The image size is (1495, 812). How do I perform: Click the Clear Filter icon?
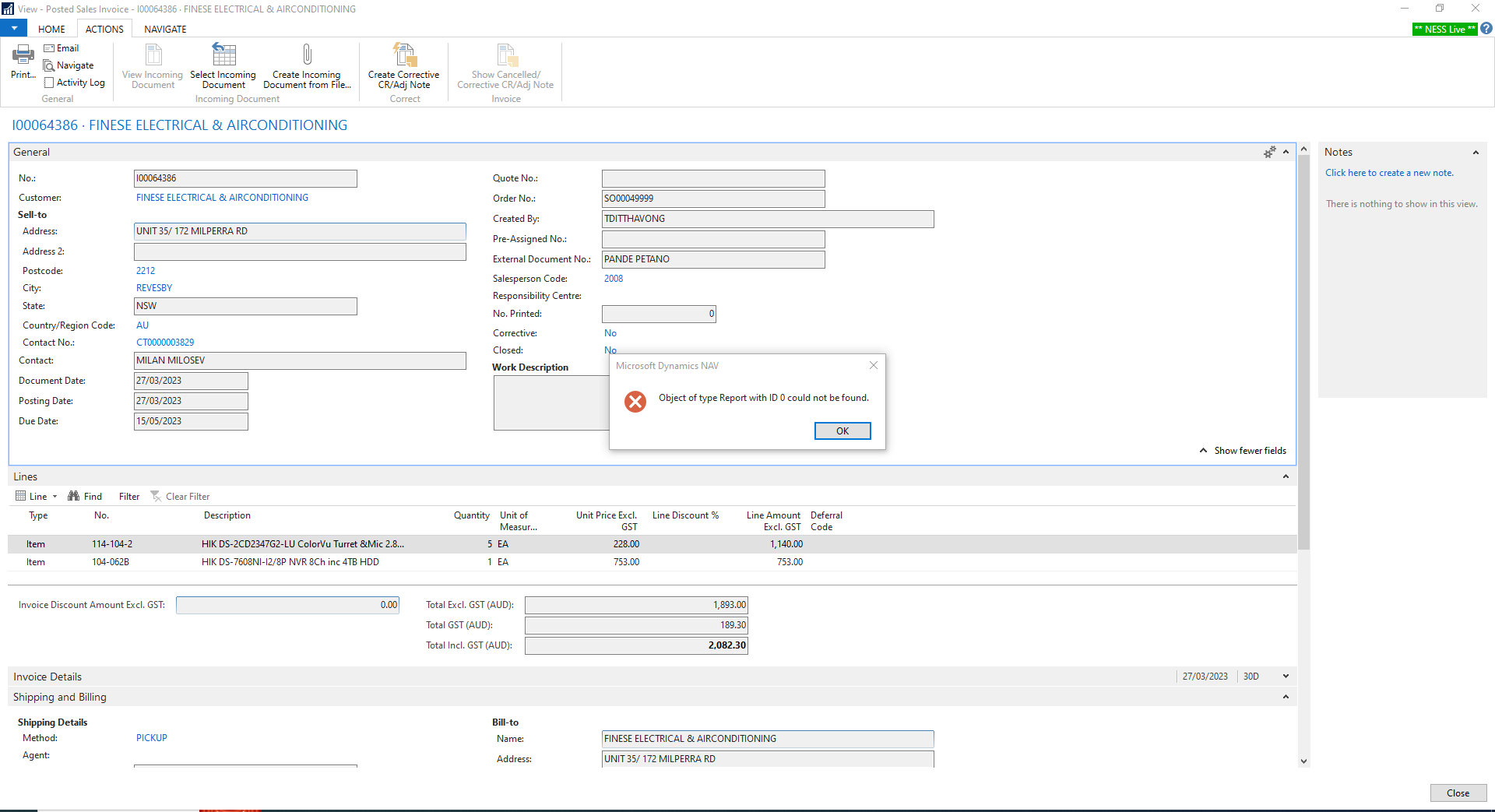[x=156, y=496]
